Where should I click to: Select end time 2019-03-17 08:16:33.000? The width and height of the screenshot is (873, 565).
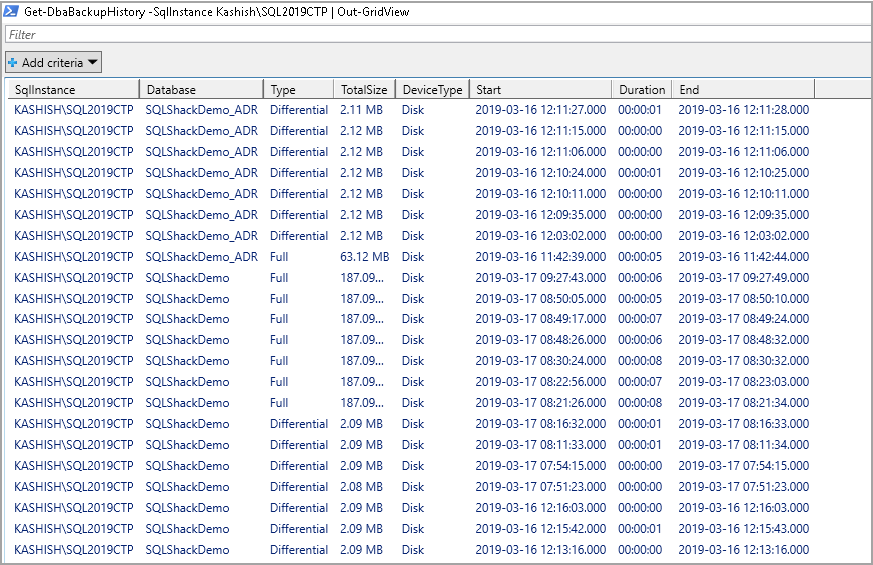[743, 424]
